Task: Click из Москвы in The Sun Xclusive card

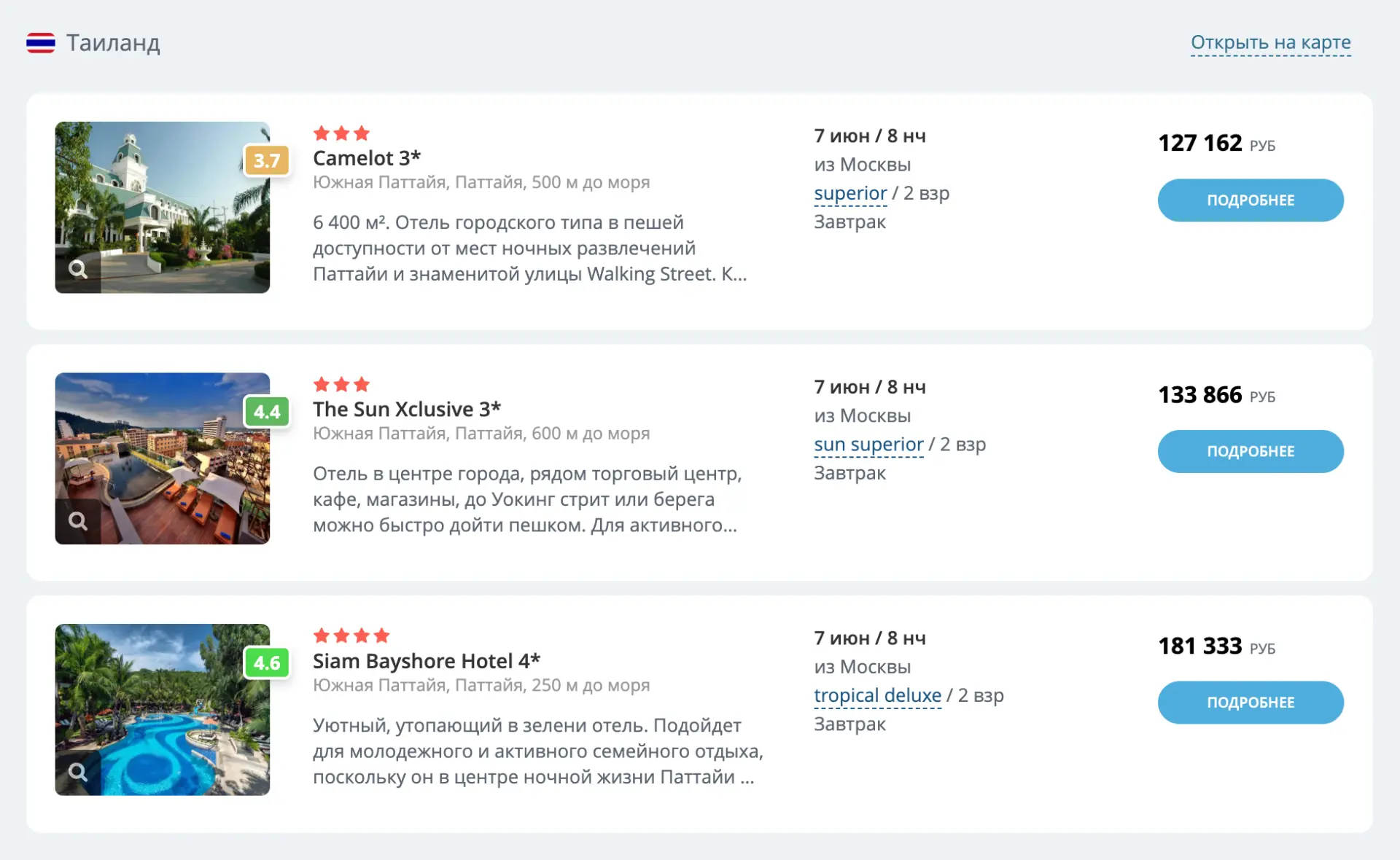Action: click(x=863, y=416)
